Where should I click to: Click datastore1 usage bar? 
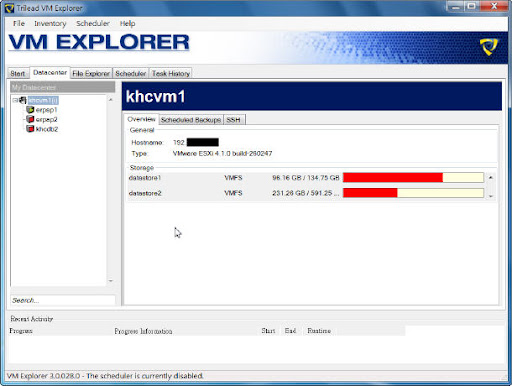tap(413, 178)
